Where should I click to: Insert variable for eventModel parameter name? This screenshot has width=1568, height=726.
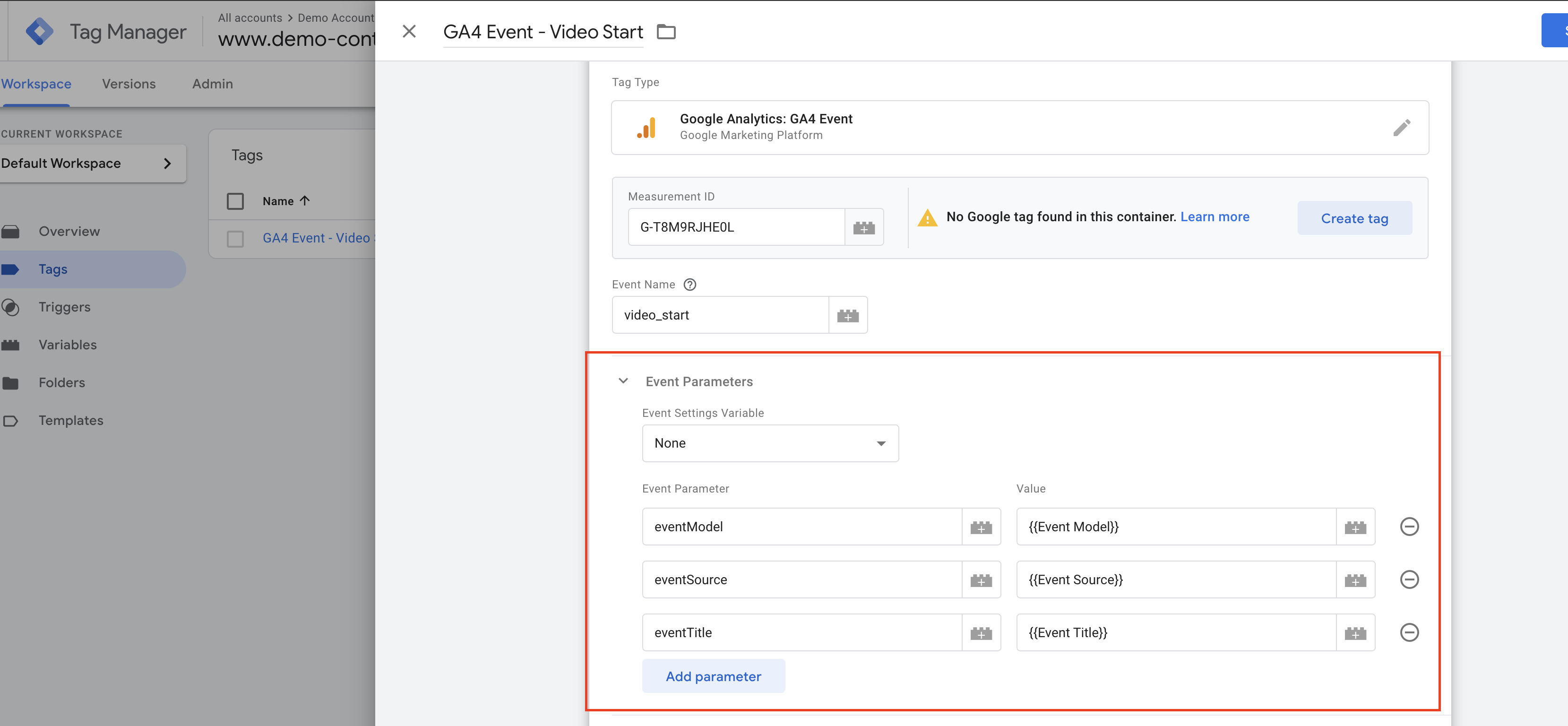[x=981, y=527]
